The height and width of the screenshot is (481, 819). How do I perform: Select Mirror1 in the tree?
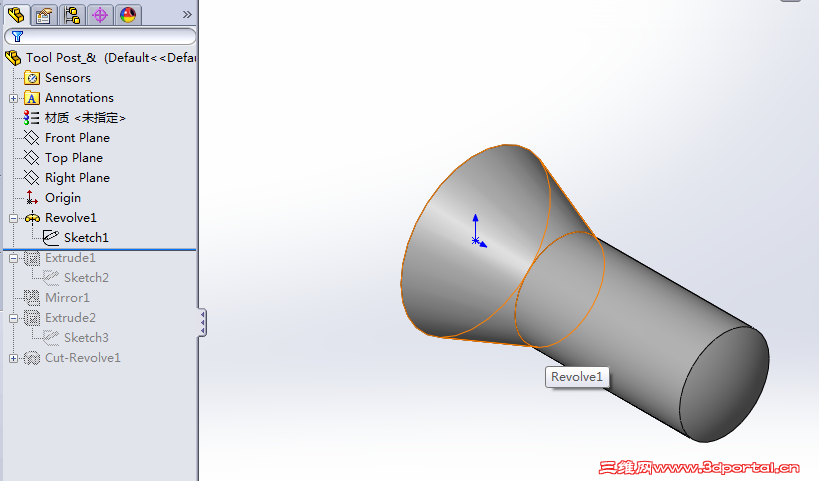tap(67, 298)
